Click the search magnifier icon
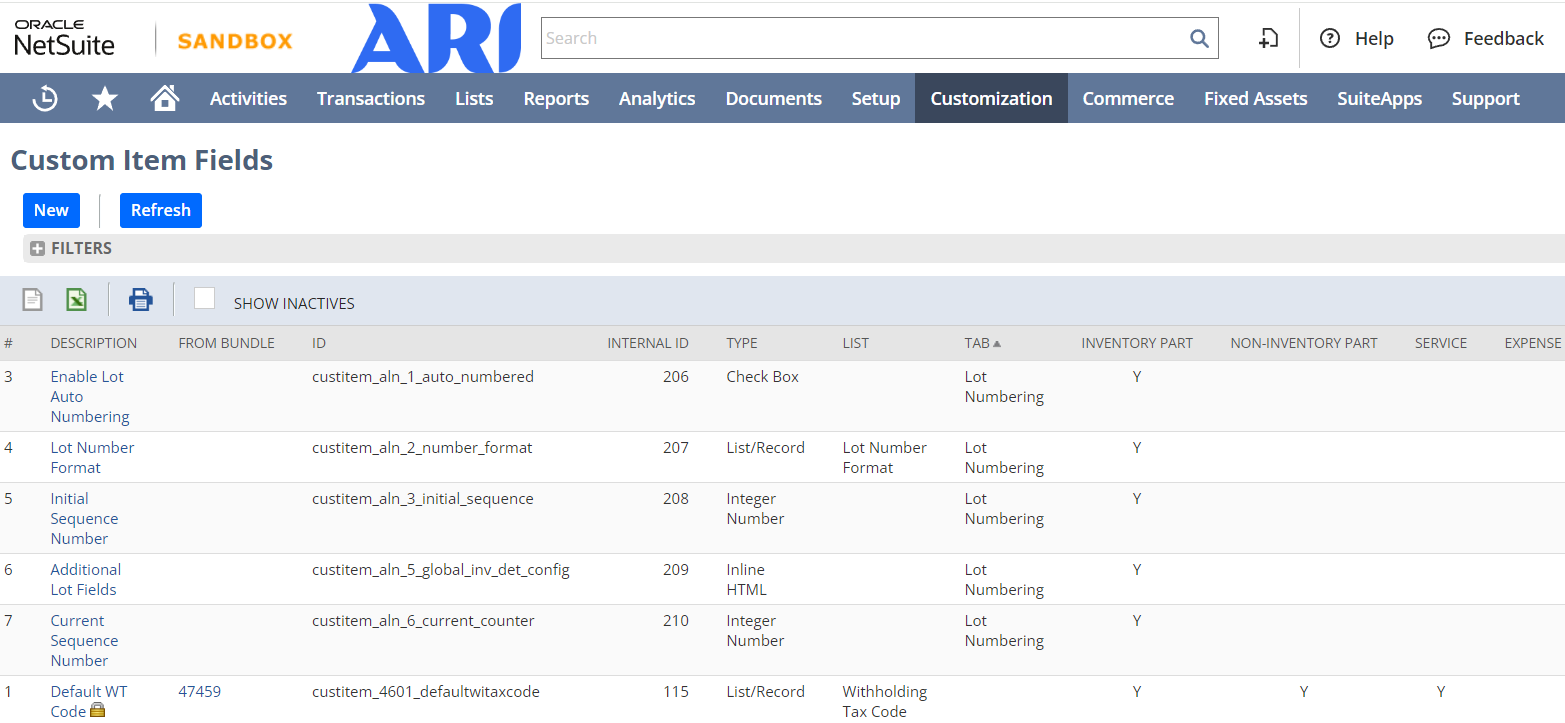Image resolution: width=1565 pixels, height=723 pixels. coord(1199,38)
